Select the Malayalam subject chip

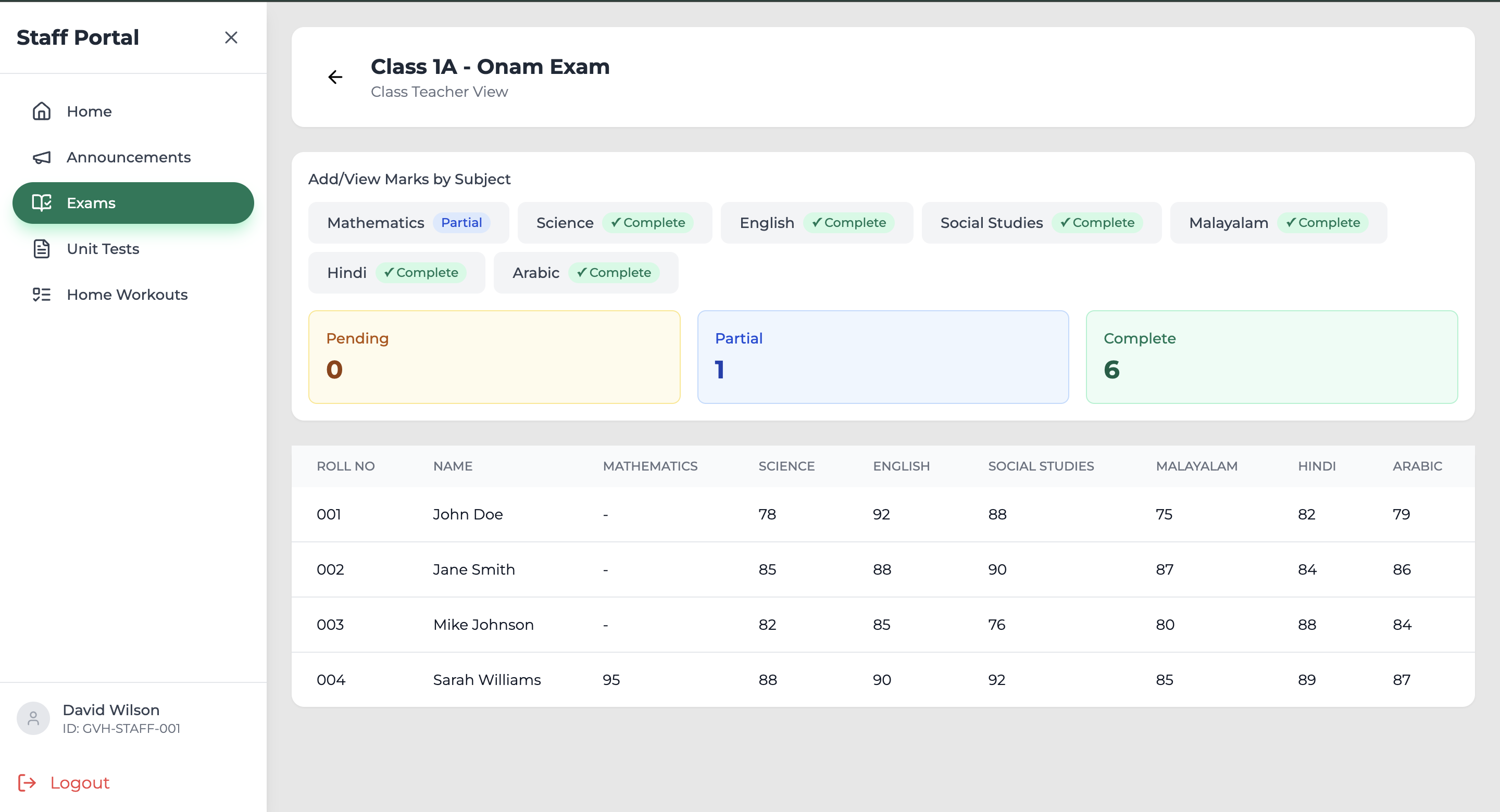(x=1278, y=223)
